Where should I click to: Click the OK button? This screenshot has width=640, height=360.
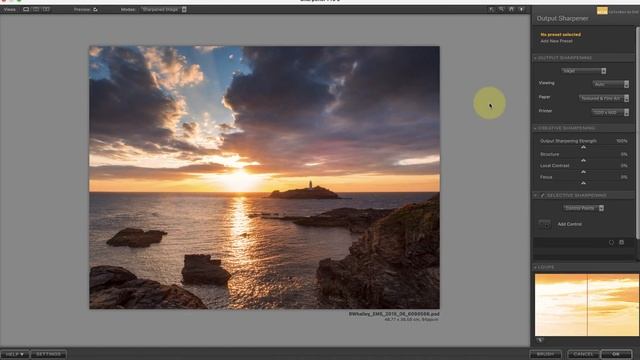pos(616,354)
